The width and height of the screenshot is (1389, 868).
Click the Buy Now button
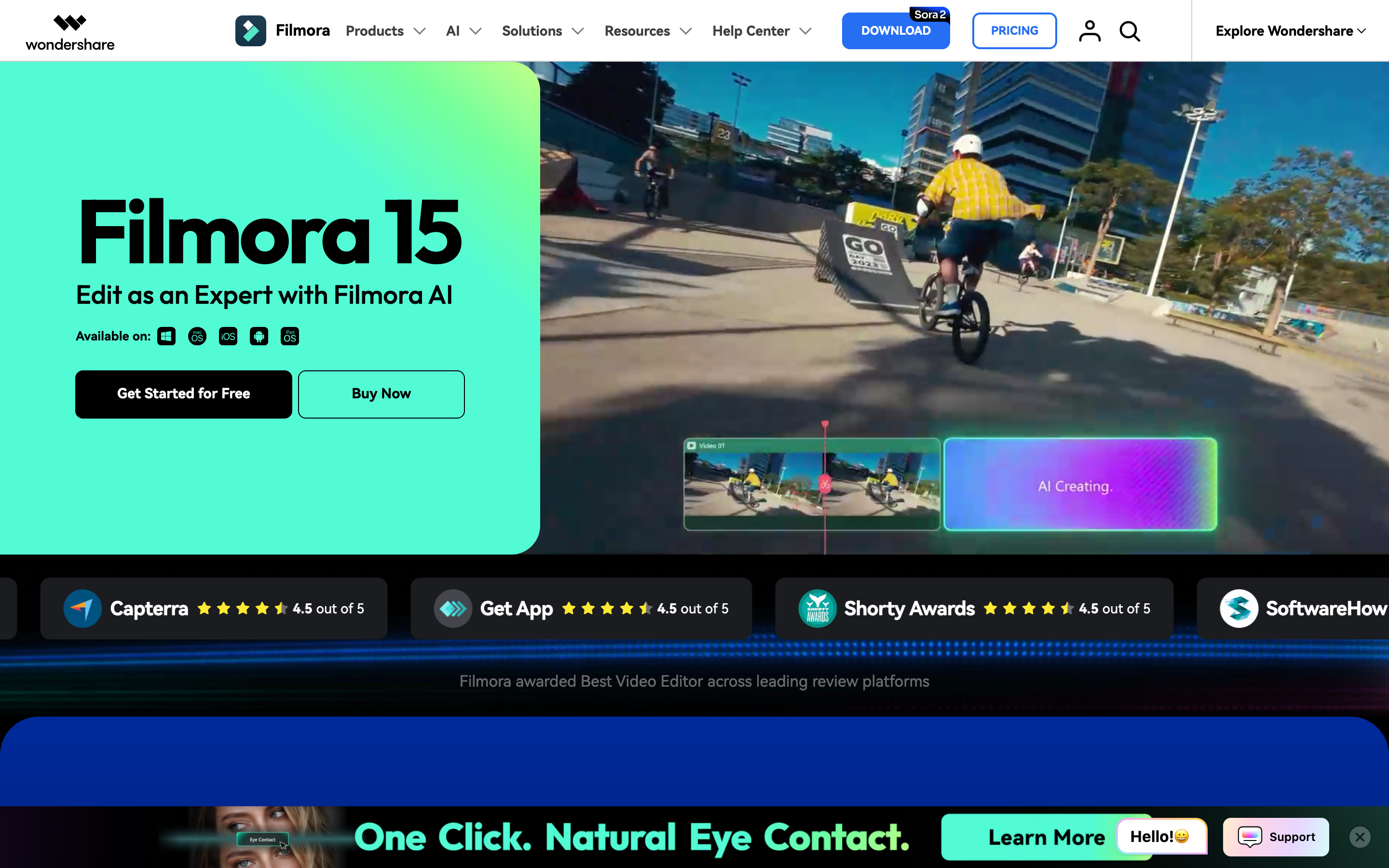(381, 394)
